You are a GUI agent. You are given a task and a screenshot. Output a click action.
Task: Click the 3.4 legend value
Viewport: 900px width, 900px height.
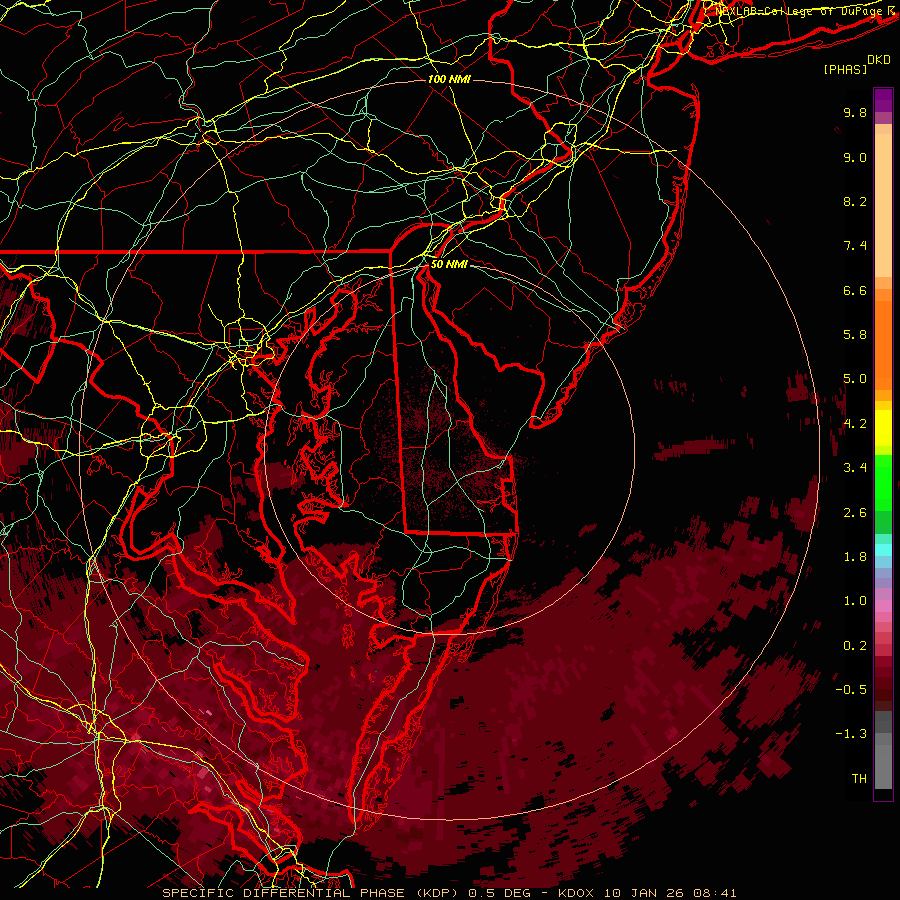[x=855, y=468]
